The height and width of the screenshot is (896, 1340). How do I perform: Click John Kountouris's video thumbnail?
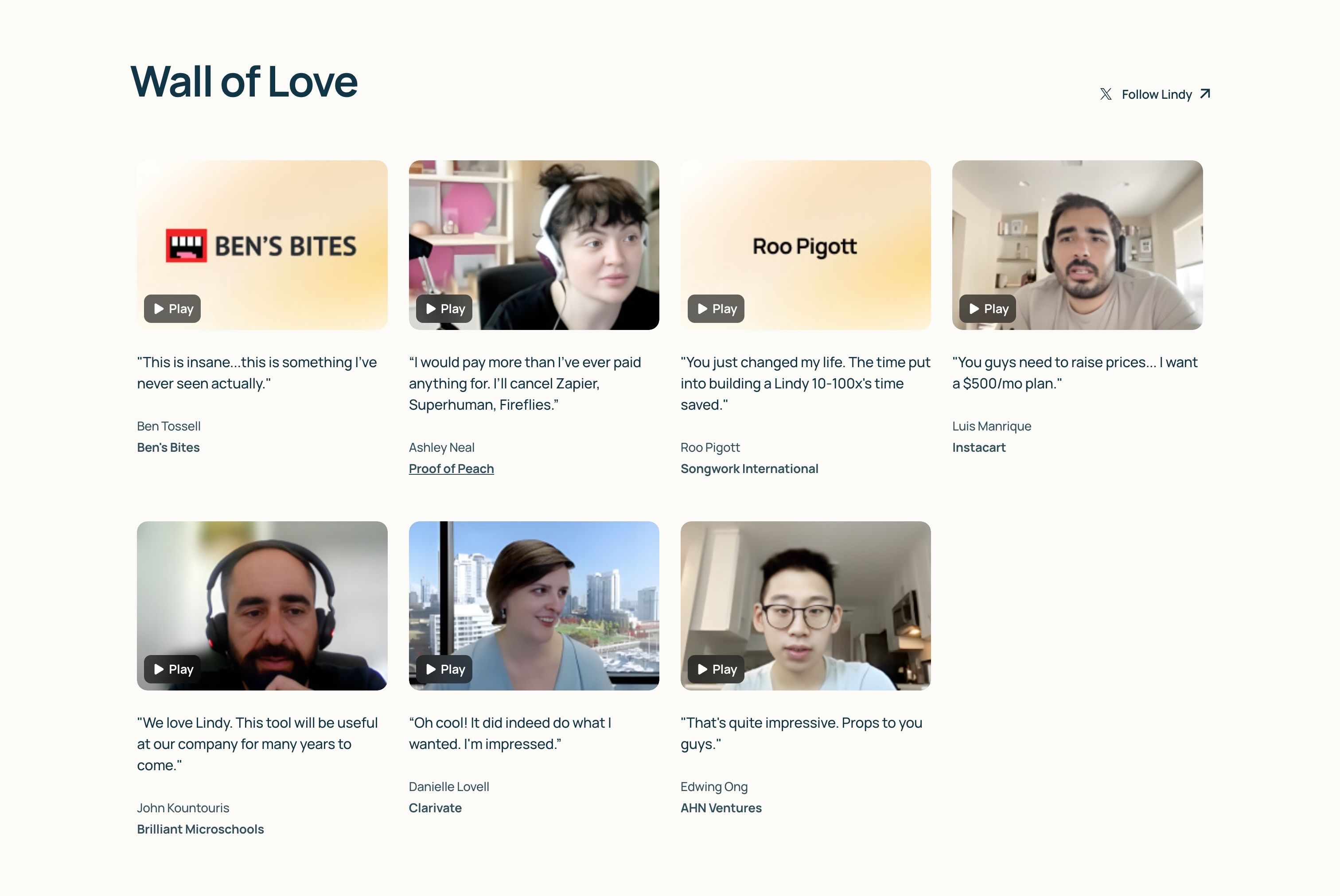[262, 606]
